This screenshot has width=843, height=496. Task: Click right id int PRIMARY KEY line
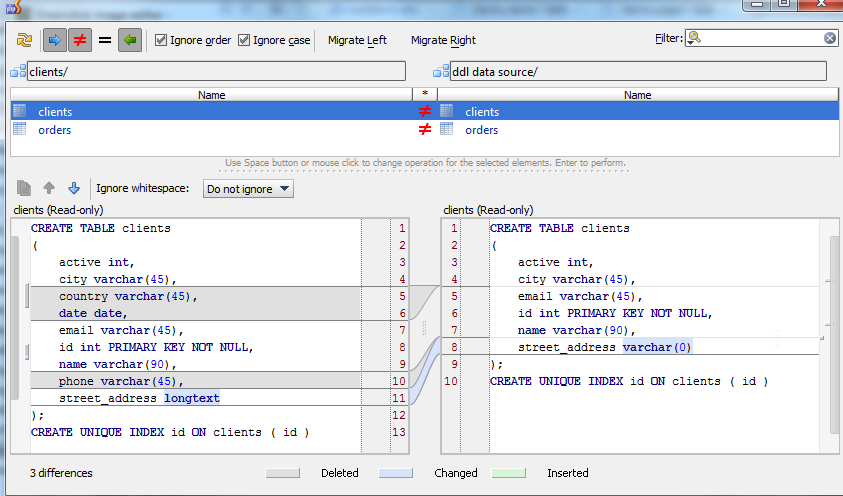pyautogui.click(x=615, y=313)
